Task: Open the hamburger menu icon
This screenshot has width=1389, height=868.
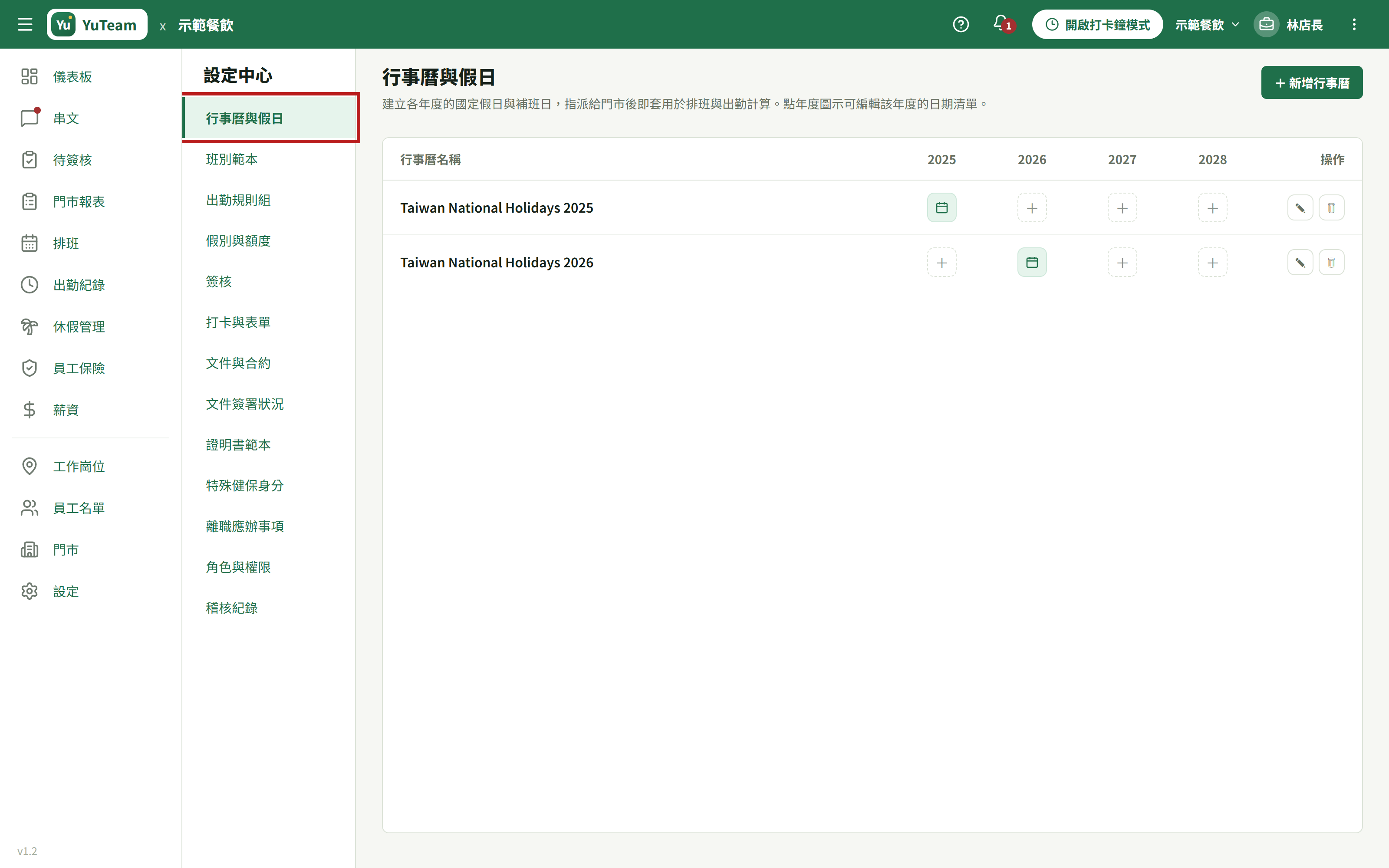Action: click(x=25, y=25)
